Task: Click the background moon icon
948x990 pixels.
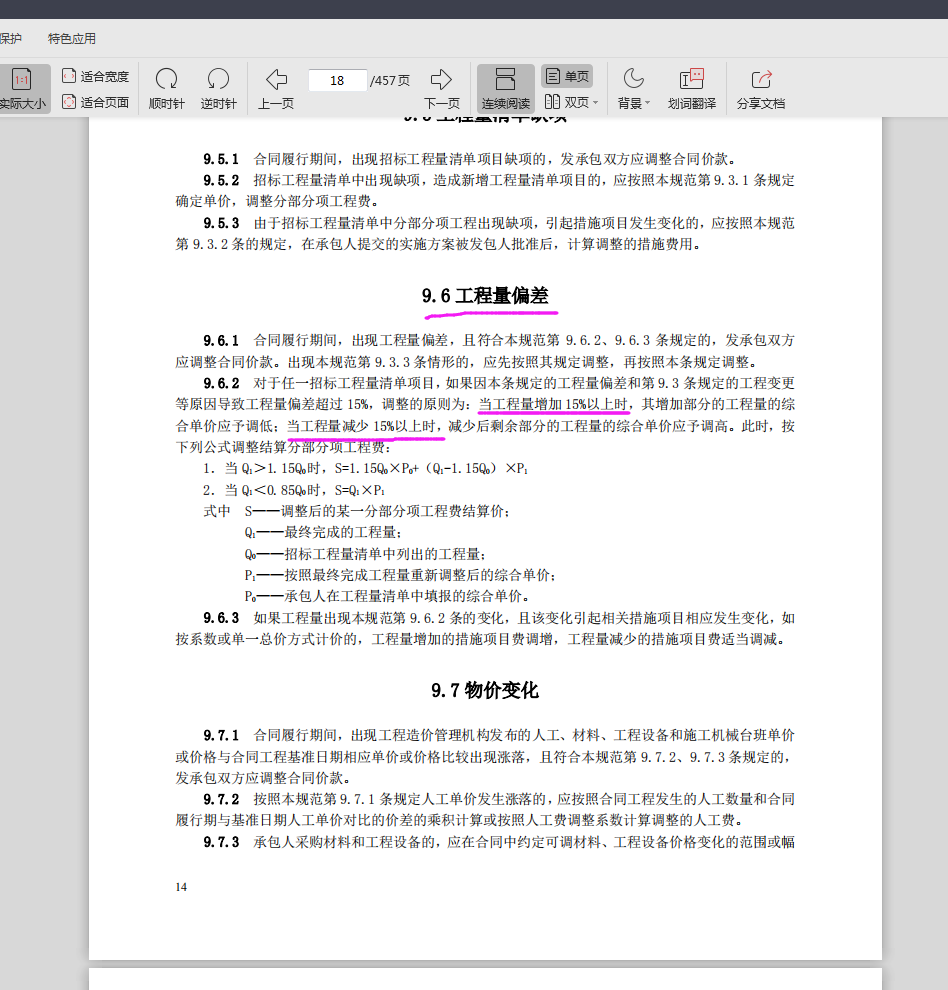Action: (x=633, y=79)
